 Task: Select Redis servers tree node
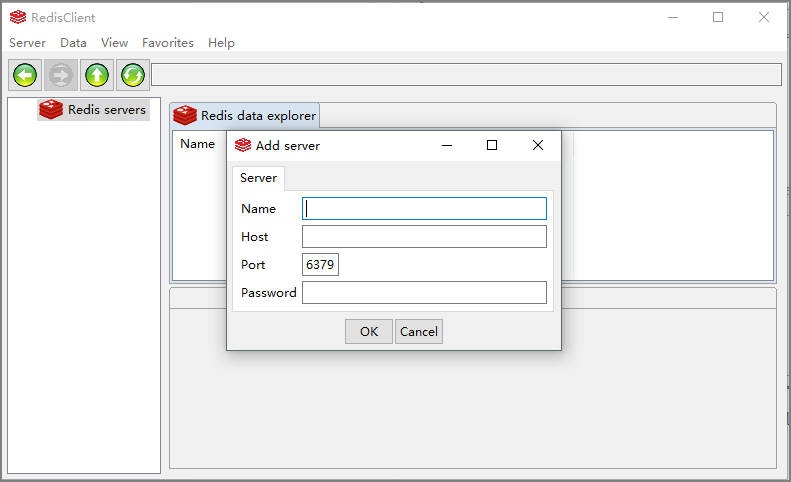click(x=94, y=110)
